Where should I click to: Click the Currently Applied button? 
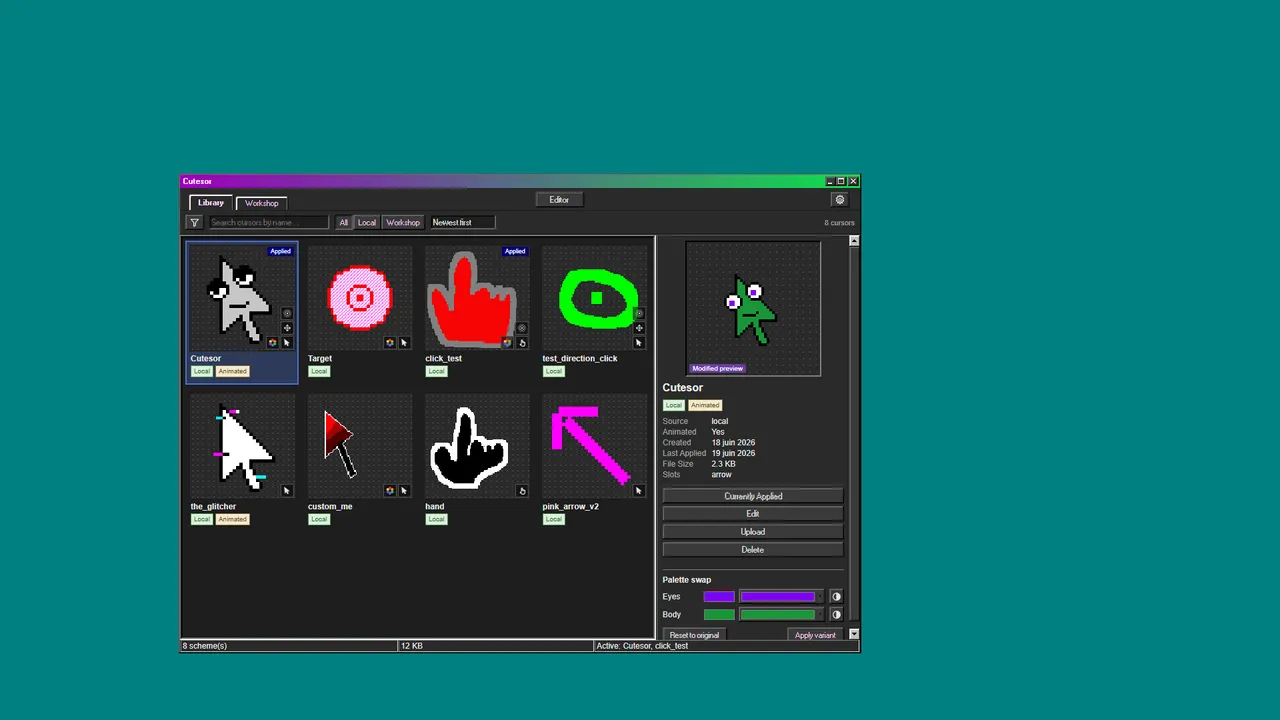click(x=753, y=496)
